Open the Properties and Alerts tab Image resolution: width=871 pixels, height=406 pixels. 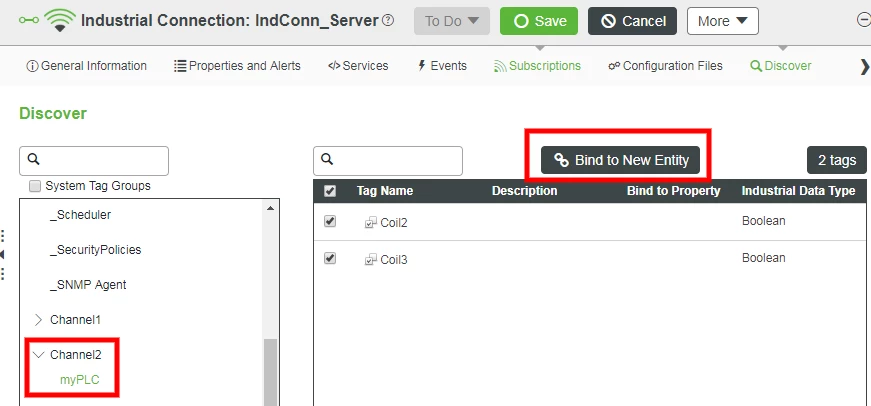[237, 66]
